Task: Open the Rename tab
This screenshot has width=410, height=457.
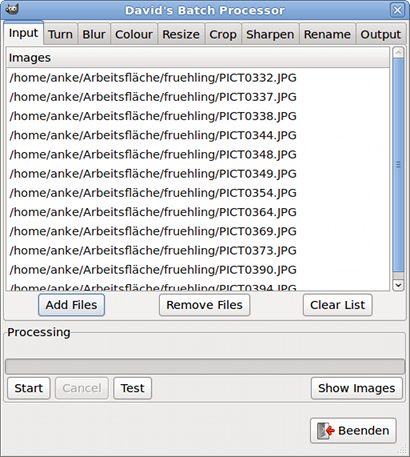Action: pyautogui.click(x=327, y=34)
